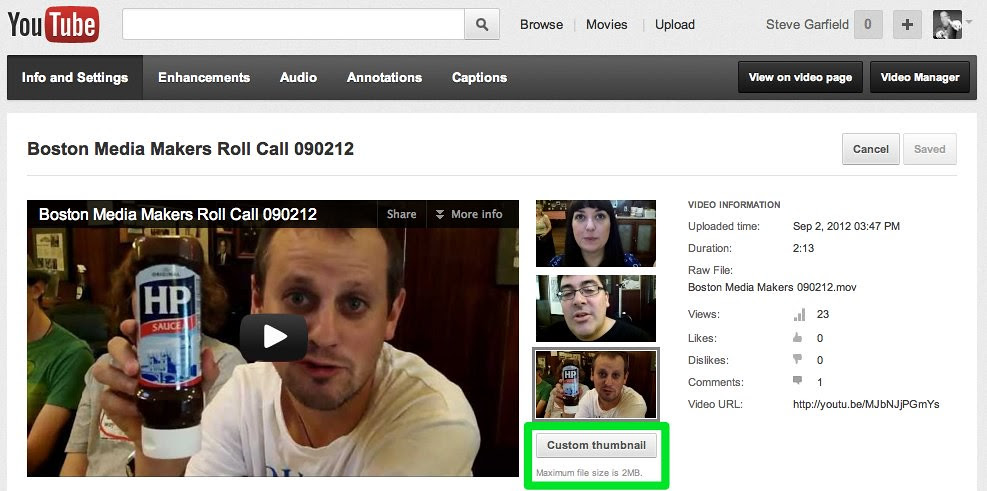The image size is (987, 491).
Task: Click the views bar chart icon
Action: [x=799, y=314]
